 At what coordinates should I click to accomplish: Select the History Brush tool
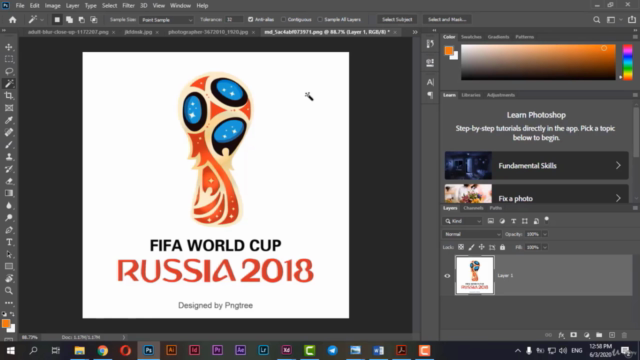tap(9, 169)
